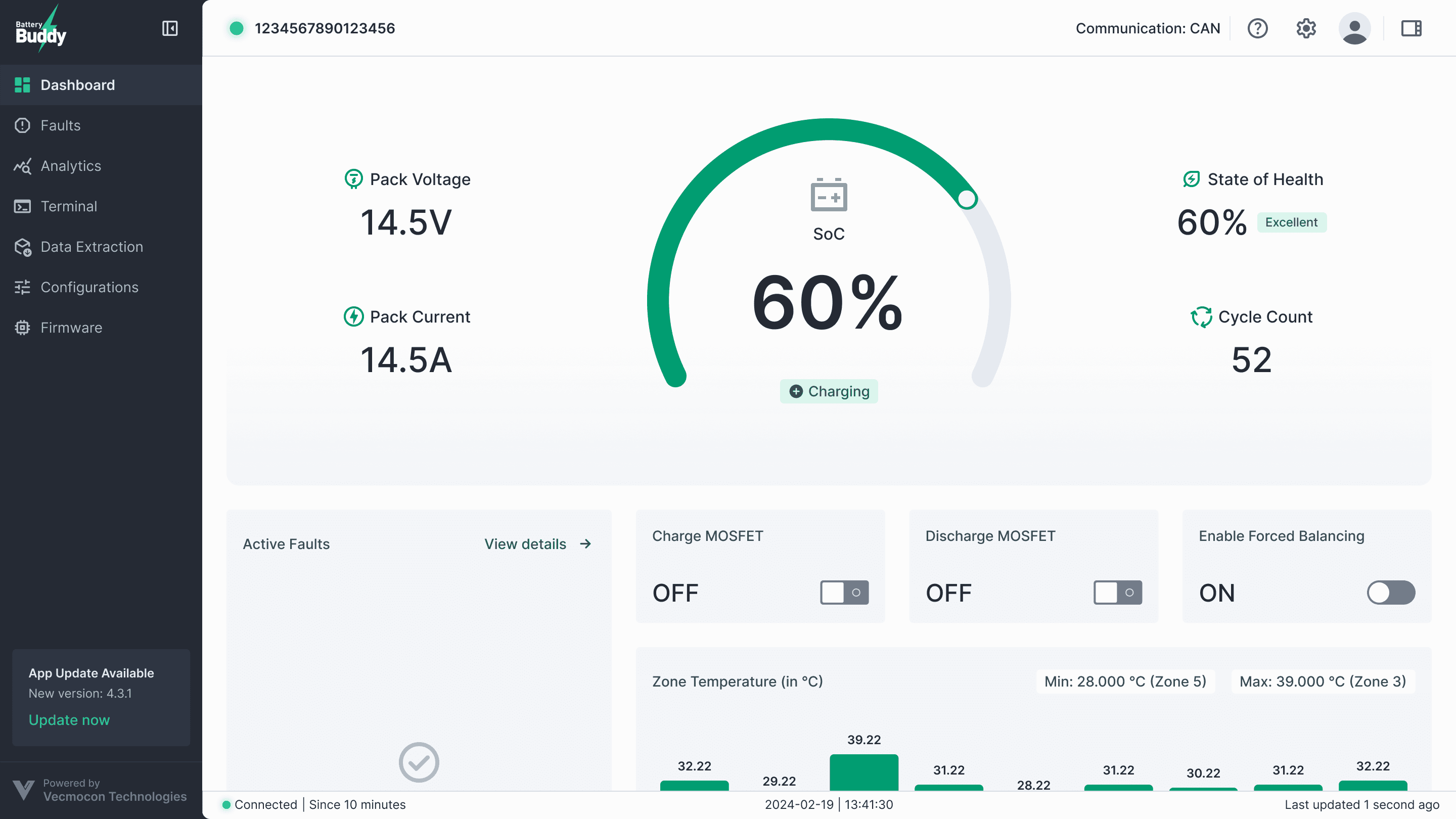The width and height of the screenshot is (1456, 819).
Task: Click the Update now link
Action: pos(69,720)
